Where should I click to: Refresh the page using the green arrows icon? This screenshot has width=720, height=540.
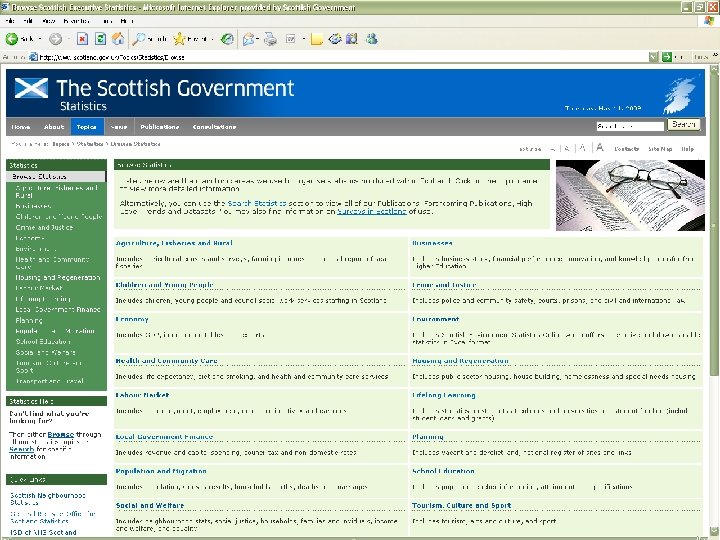tap(100, 39)
